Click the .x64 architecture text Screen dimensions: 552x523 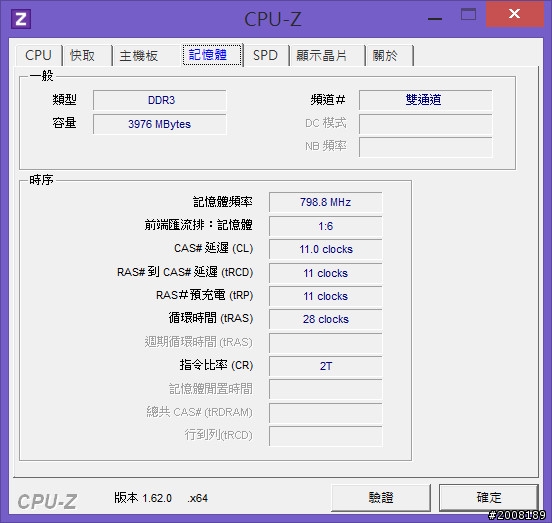coord(198,498)
